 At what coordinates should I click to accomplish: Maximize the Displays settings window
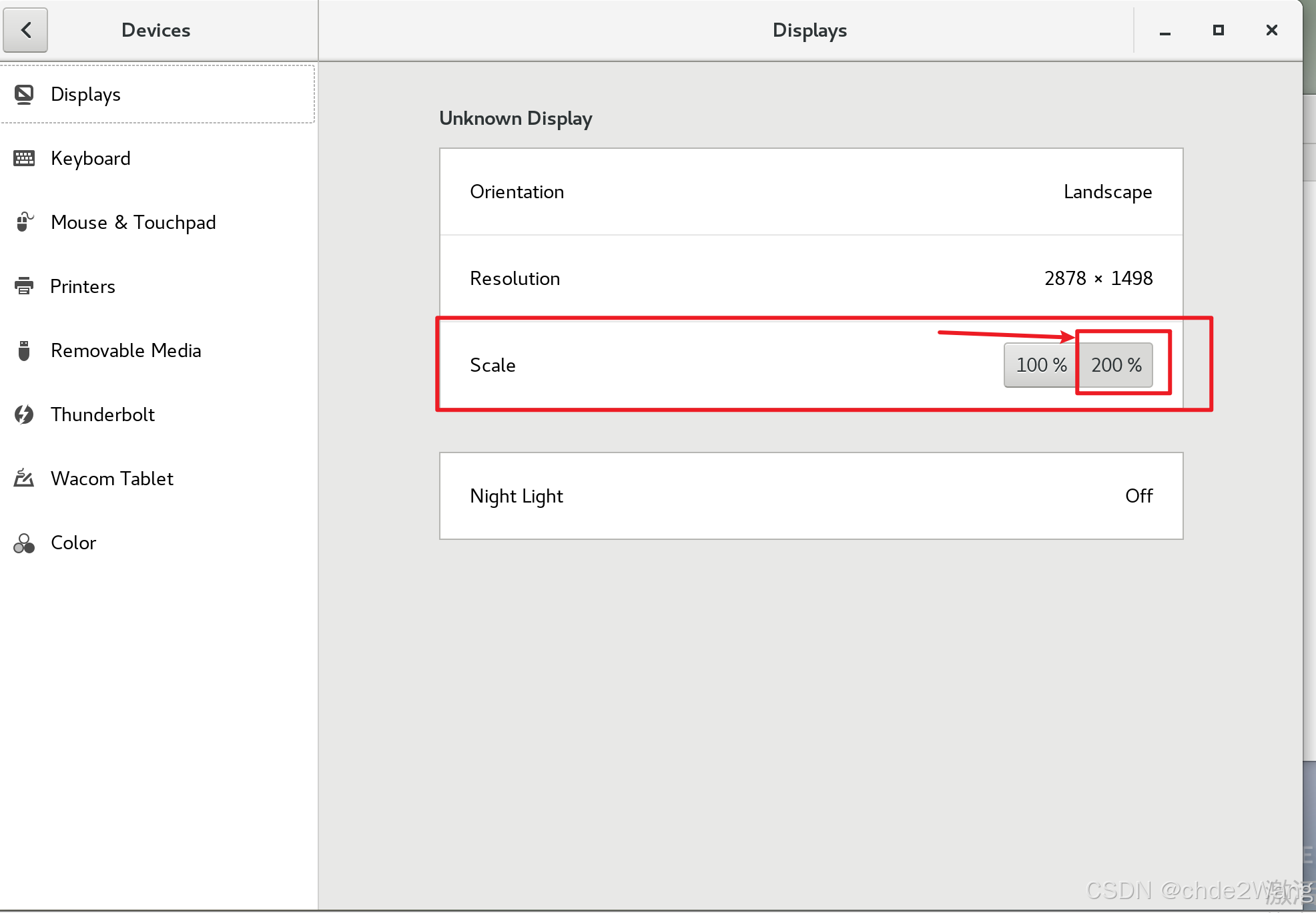click(1218, 30)
